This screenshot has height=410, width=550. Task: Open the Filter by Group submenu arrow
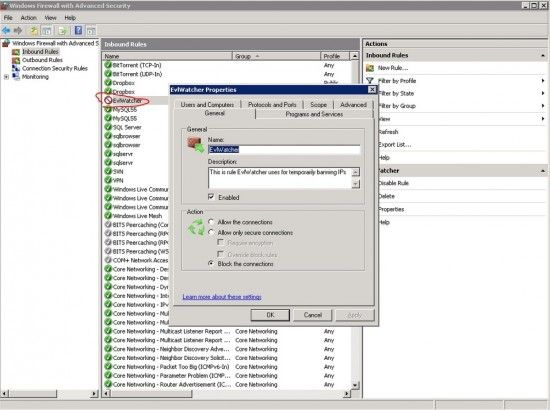[x=543, y=106]
